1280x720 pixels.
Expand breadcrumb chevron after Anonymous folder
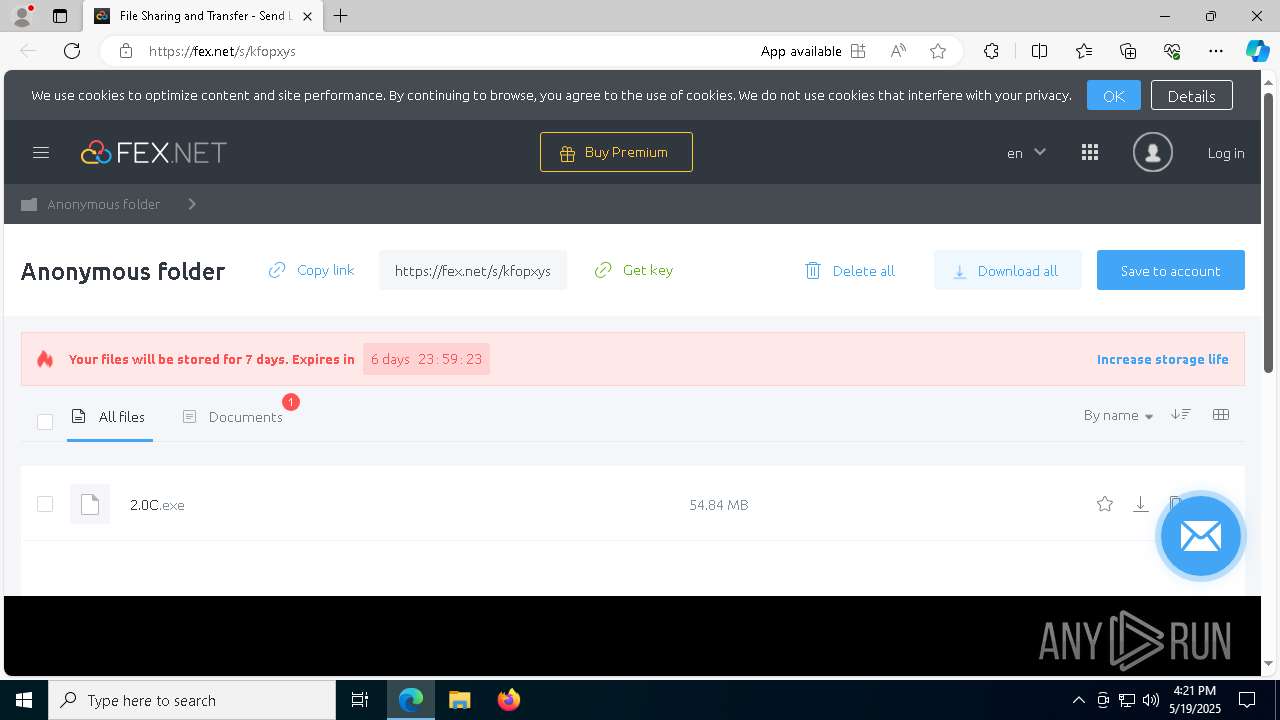coord(192,204)
